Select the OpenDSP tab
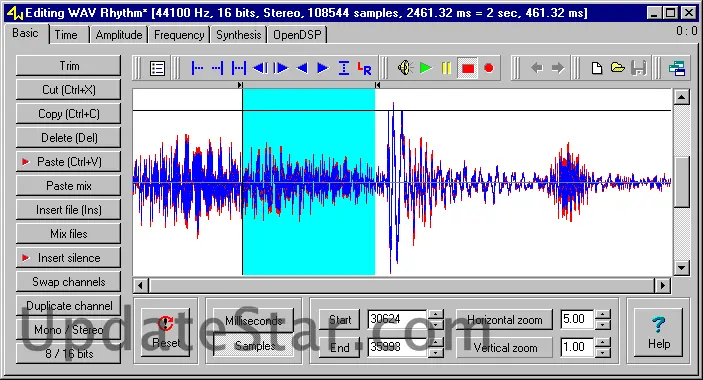 [297, 35]
